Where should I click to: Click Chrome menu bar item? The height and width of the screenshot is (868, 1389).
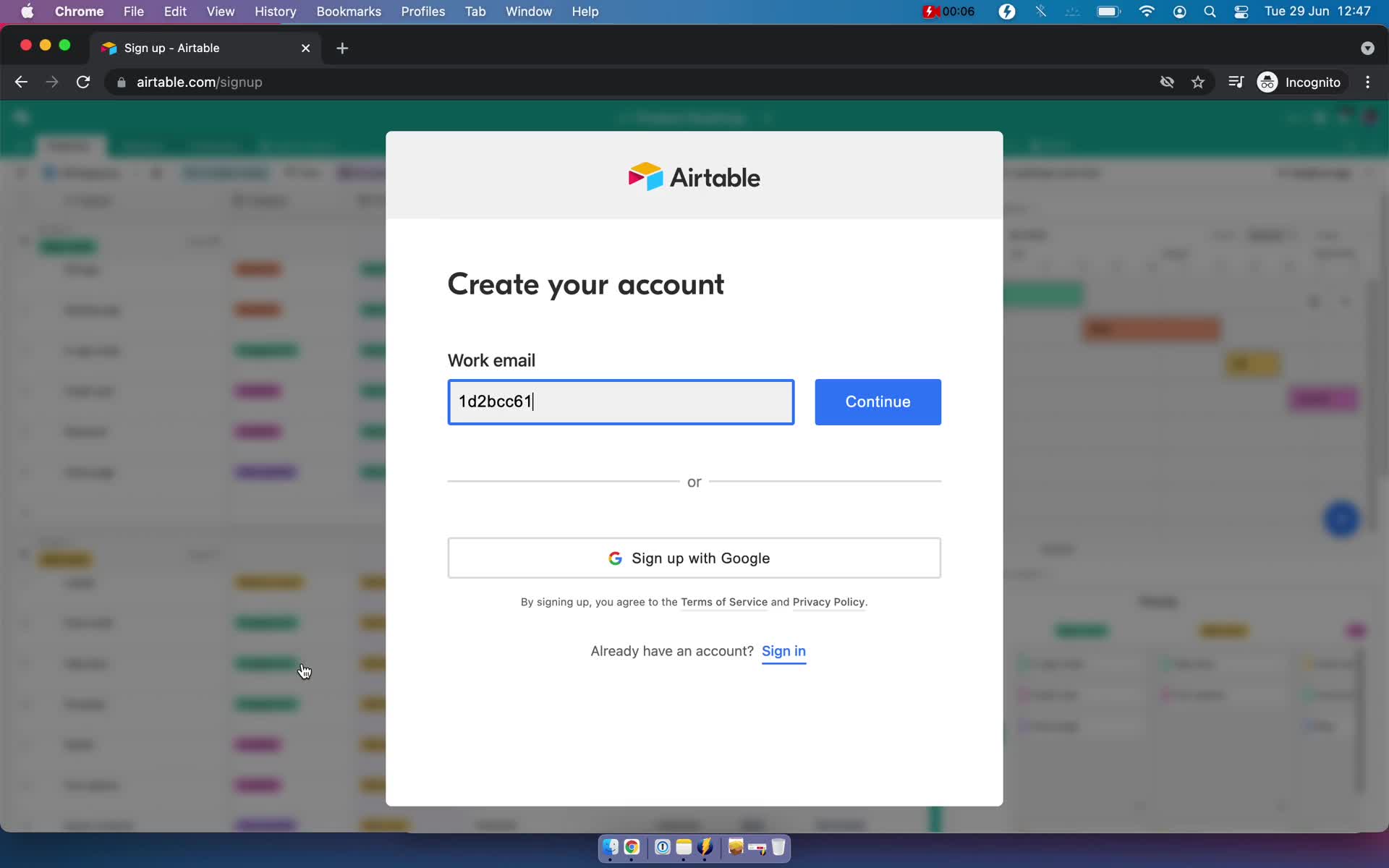click(79, 12)
